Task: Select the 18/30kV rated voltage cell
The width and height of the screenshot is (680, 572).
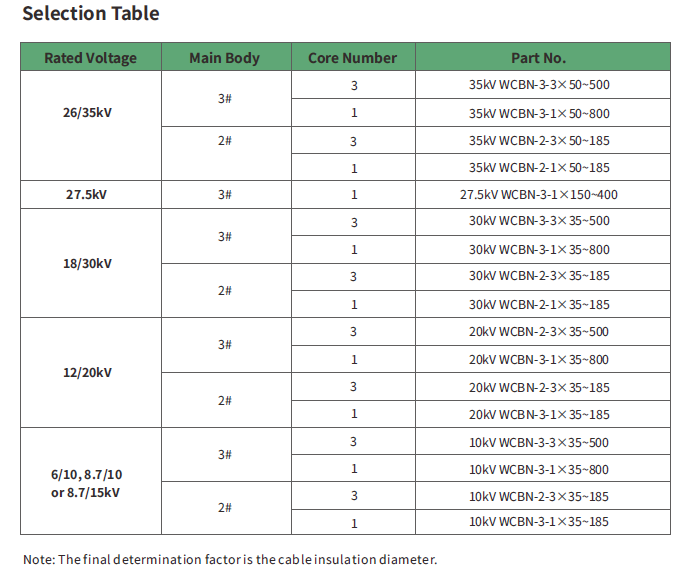Action: 88,263
